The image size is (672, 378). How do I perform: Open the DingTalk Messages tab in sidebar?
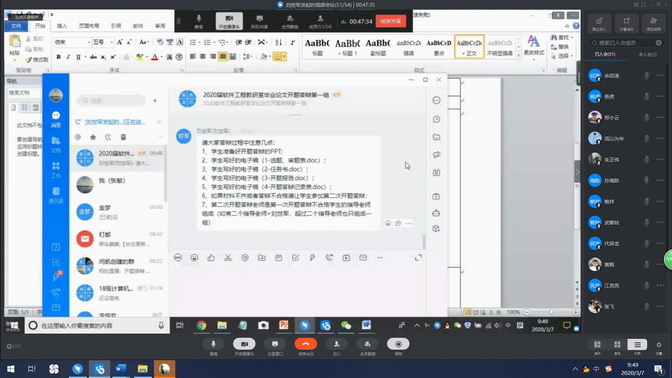point(56,119)
